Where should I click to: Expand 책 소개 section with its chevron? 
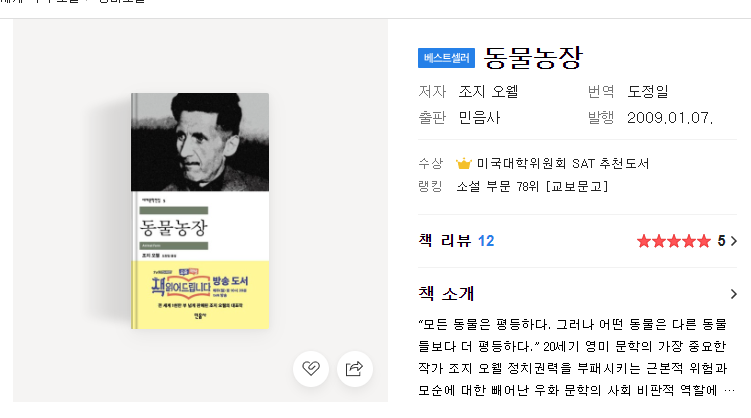point(734,294)
